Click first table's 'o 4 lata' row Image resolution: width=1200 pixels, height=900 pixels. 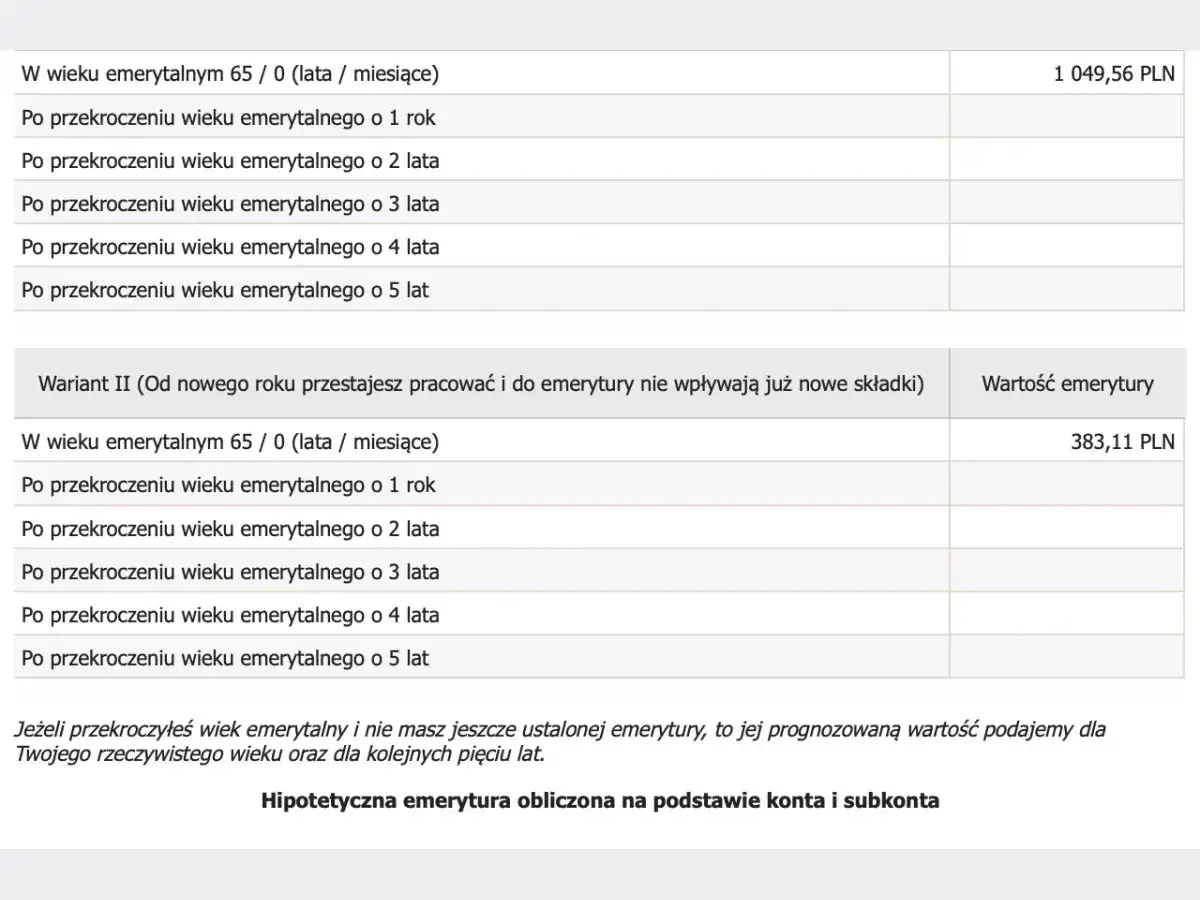(600, 246)
